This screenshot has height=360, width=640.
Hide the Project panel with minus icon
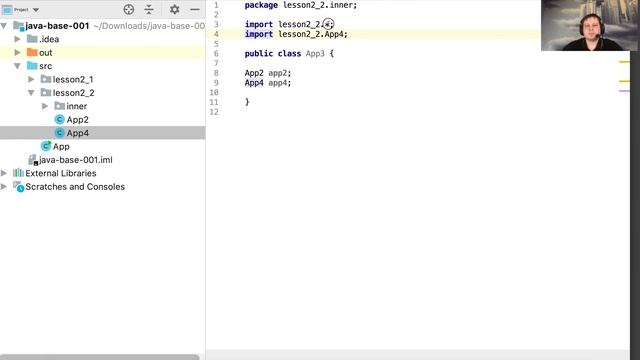[x=195, y=9]
